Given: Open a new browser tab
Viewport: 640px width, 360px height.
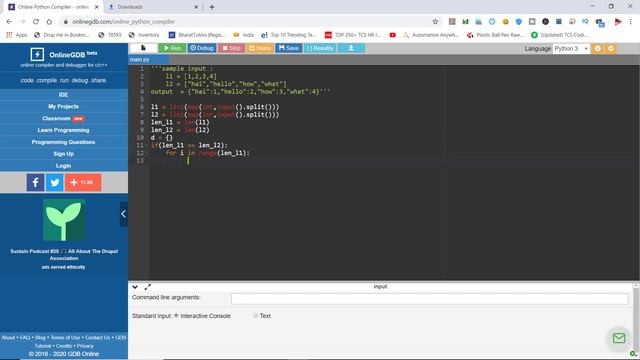Looking at the screenshot, I should (212, 7).
